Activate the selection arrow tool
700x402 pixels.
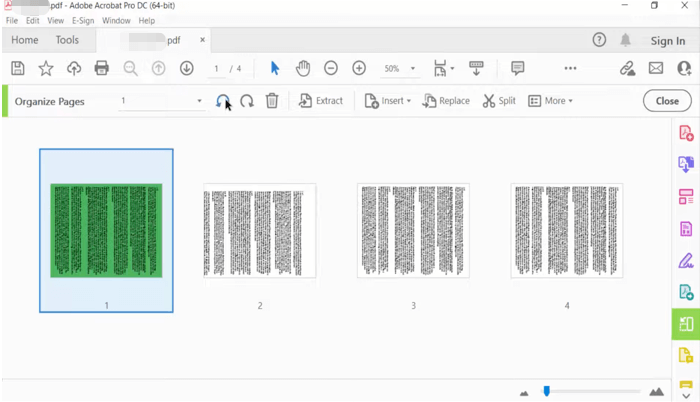[x=275, y=68]
